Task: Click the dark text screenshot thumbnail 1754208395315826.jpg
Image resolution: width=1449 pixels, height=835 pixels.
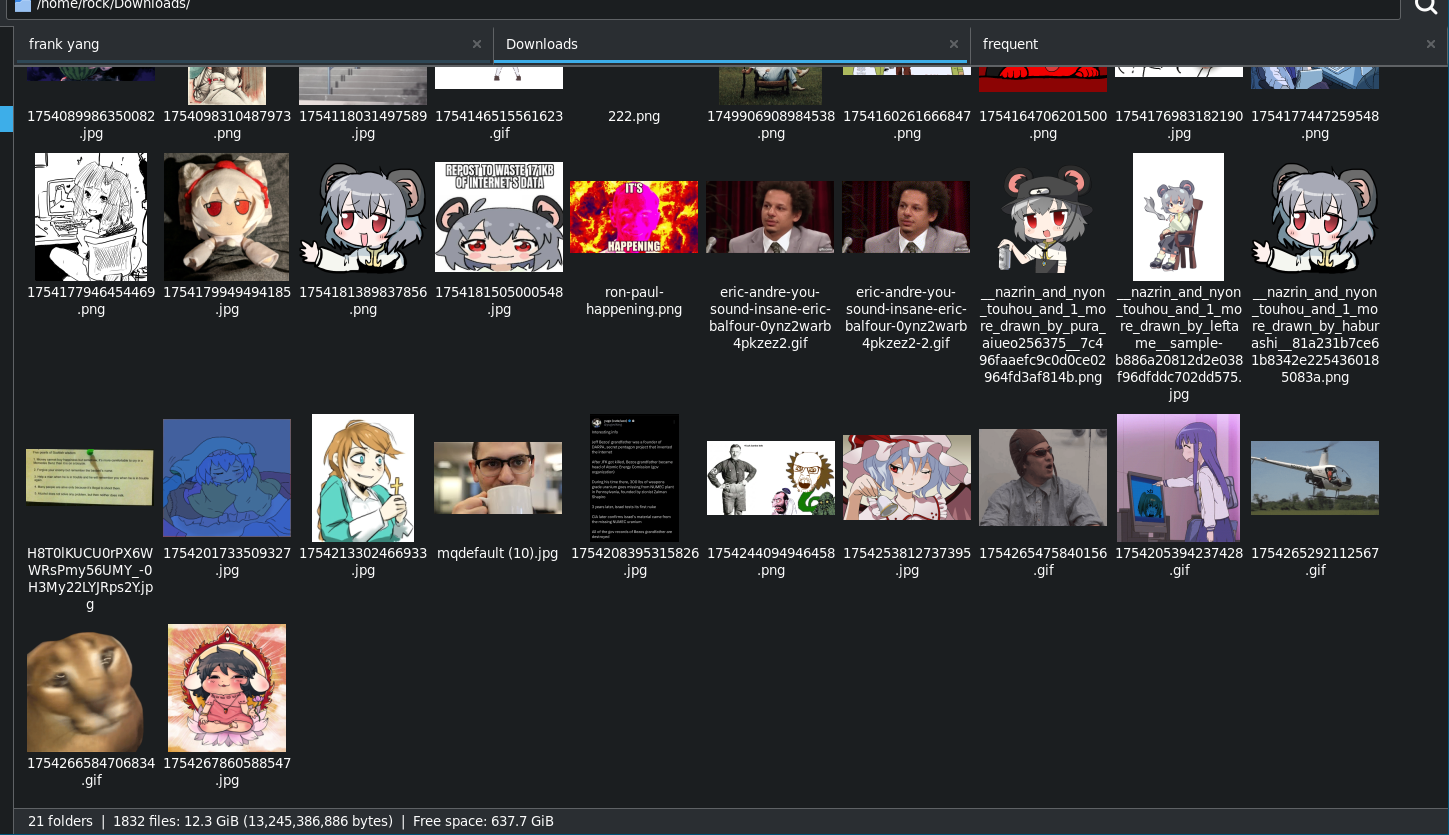Action: [x=634, y=478]
